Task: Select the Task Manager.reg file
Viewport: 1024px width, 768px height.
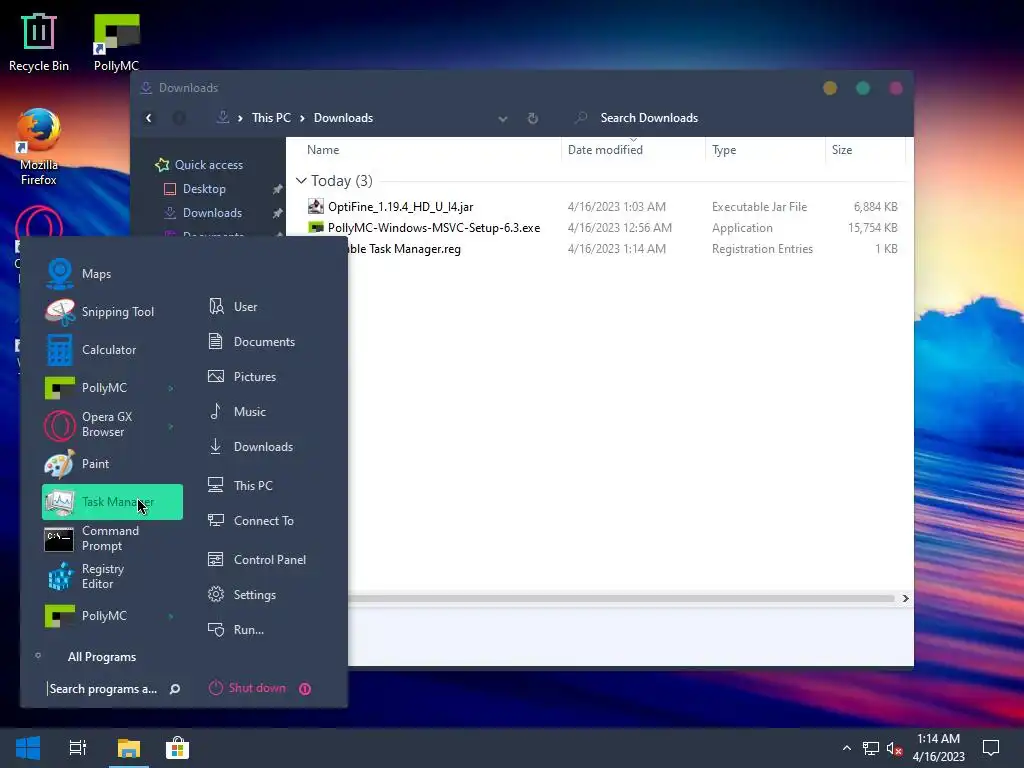Action: point(405,249)
